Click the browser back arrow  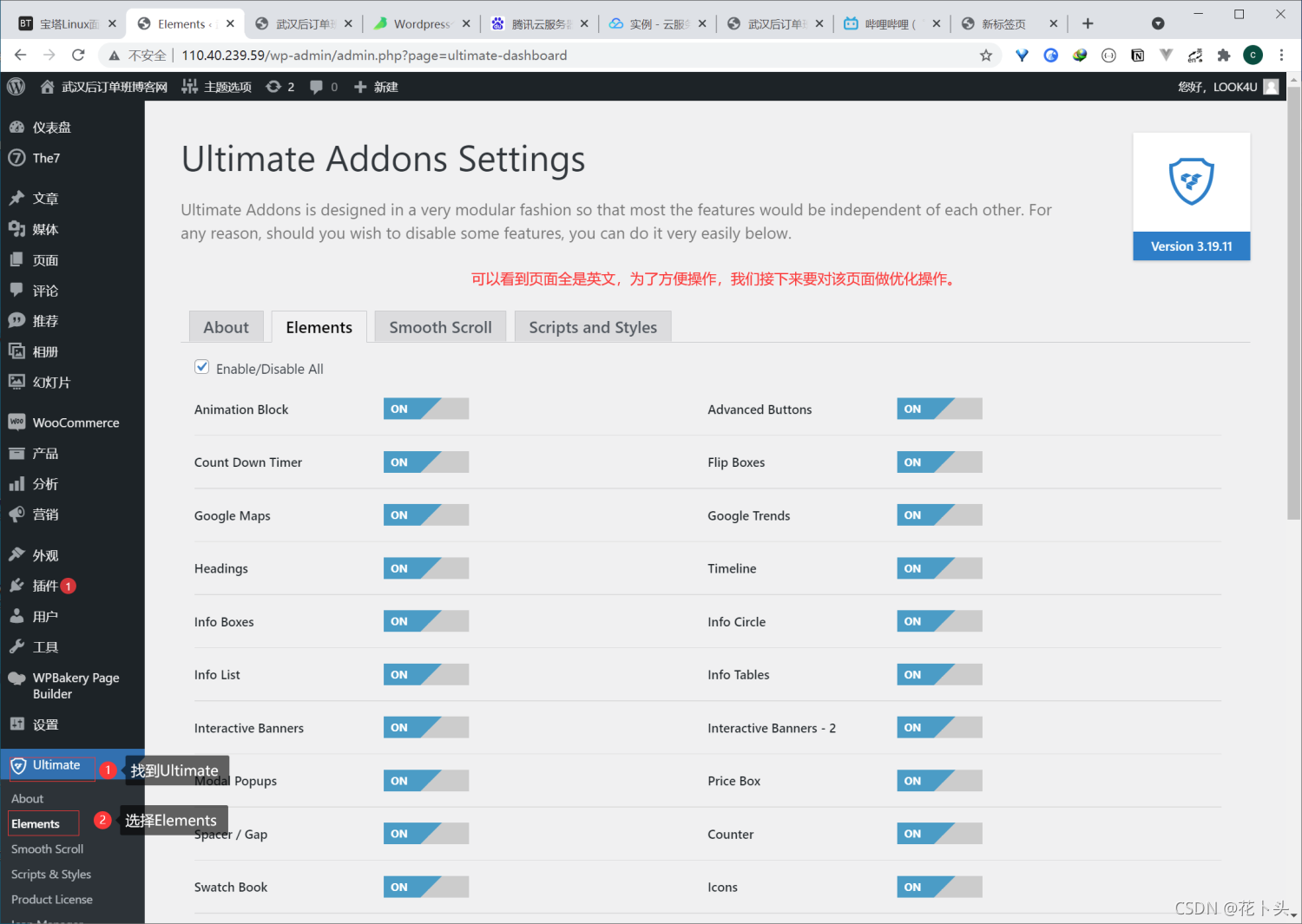20,55
